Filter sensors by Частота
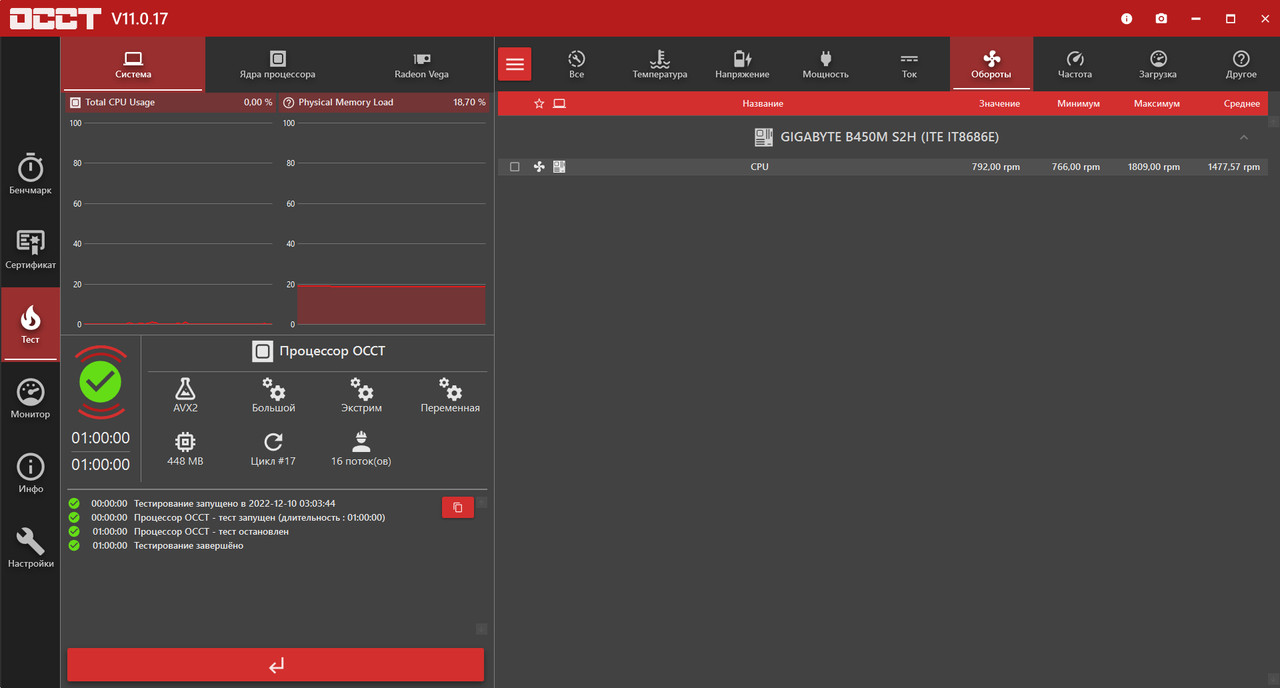 1075,65
